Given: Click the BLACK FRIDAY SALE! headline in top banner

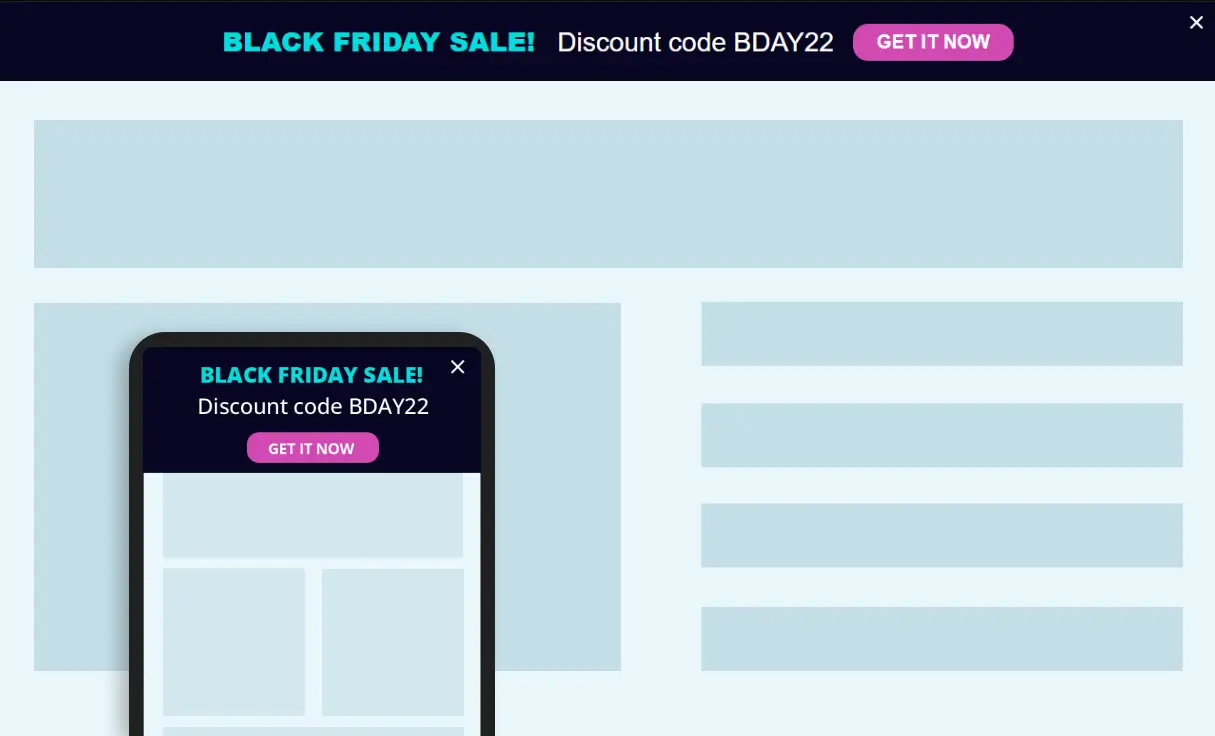Looking at the screenshot, I should [x=378, y=42].
